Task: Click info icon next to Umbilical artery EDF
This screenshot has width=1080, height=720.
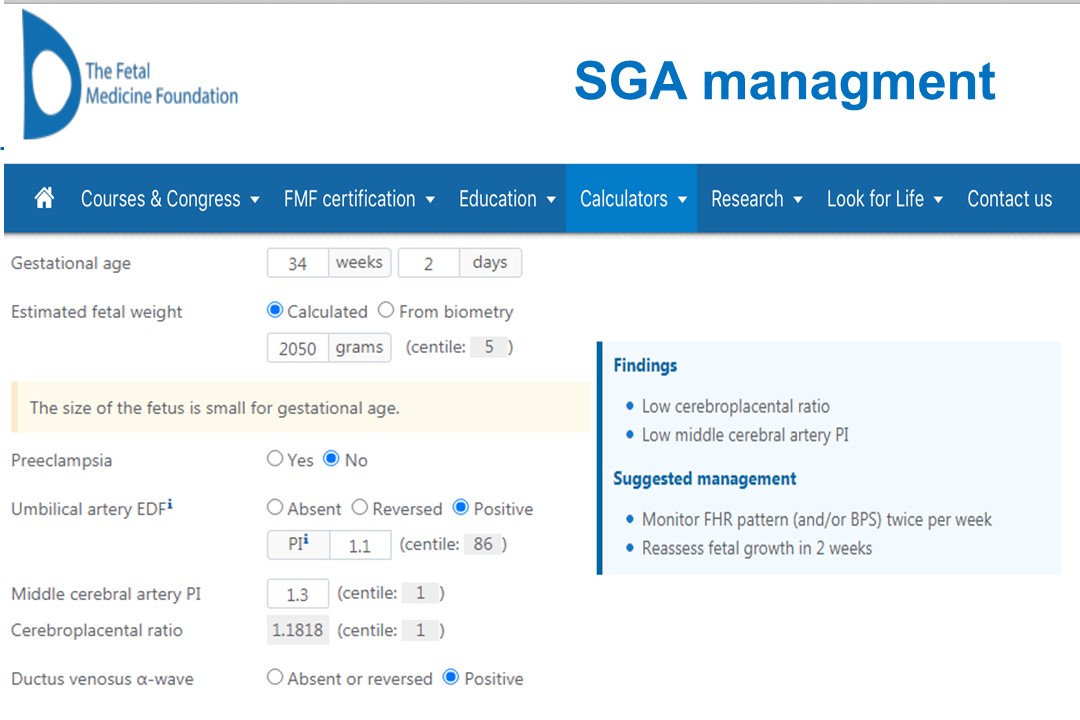Action: coord(170,506)
